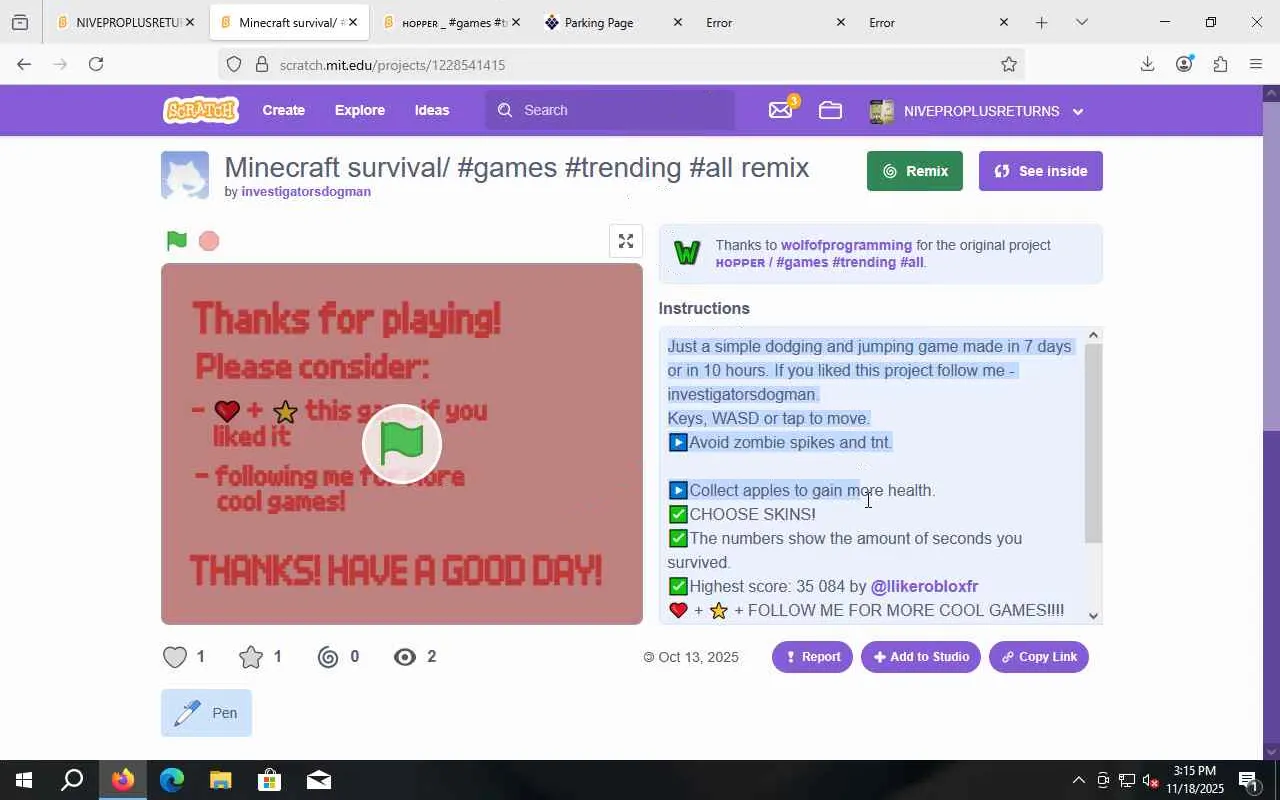Open a new browser tab
Screen dimensions: 1280x800
pos(1041,22)
